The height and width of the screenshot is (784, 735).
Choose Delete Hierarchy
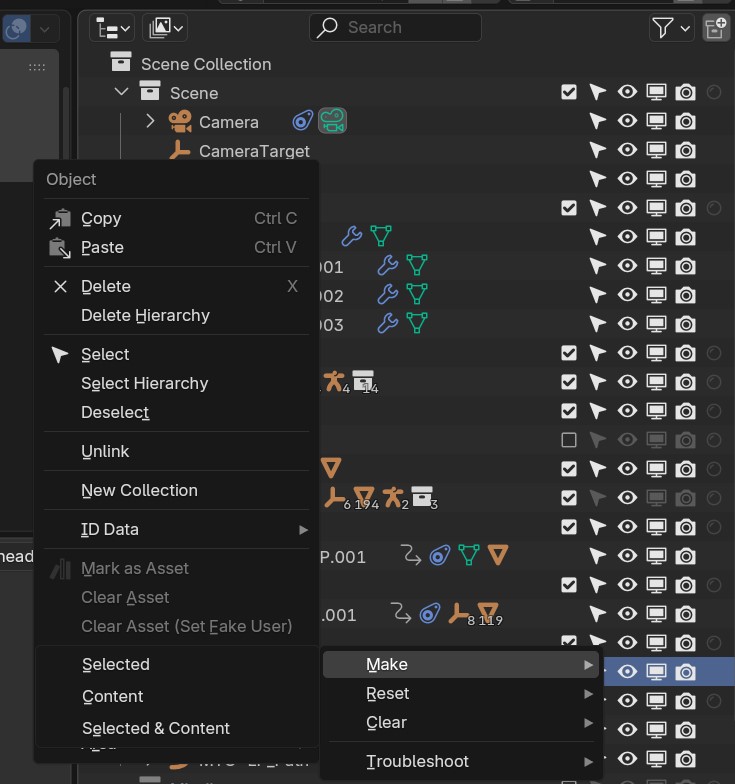(176, 316)
